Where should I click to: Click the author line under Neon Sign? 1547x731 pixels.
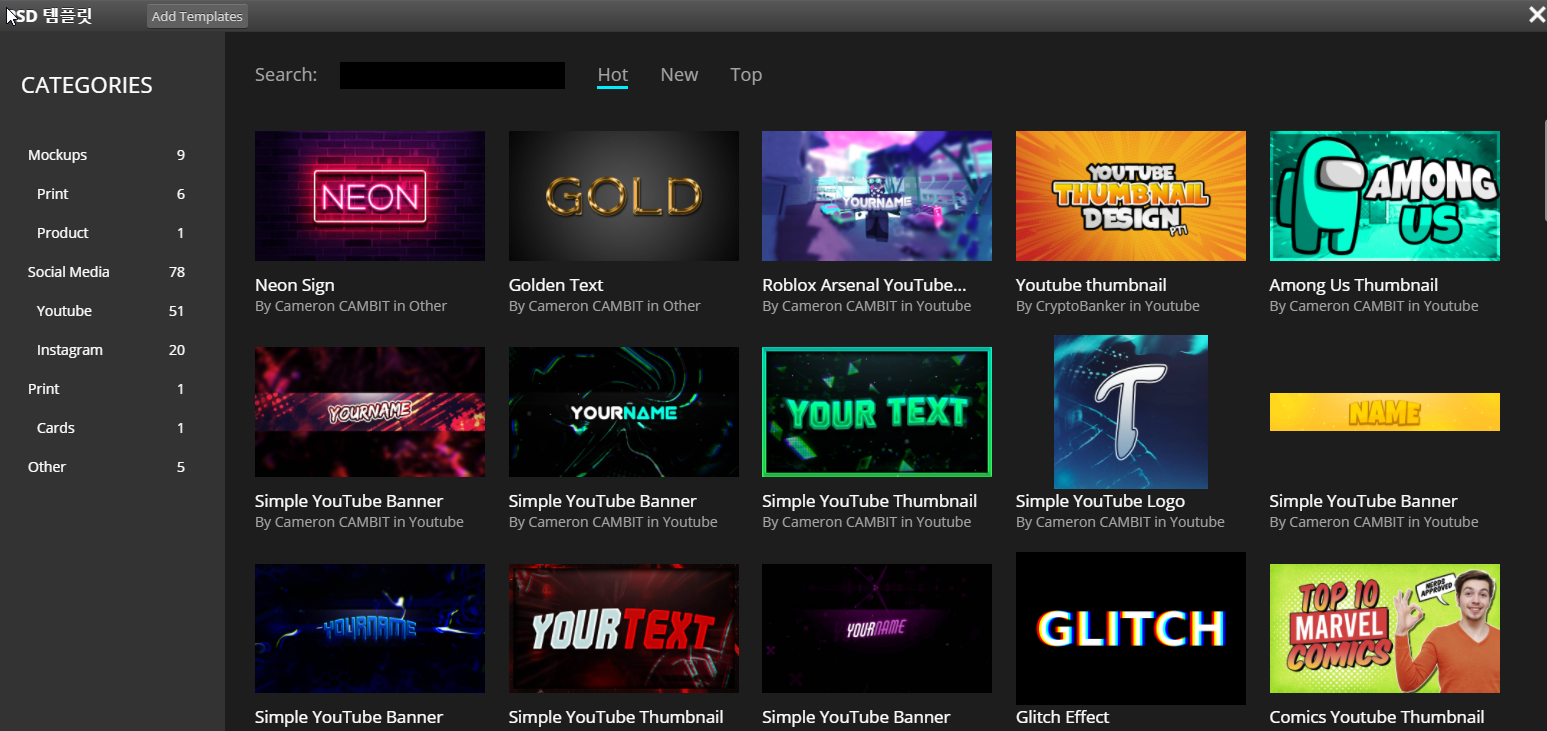click(351, 306)
